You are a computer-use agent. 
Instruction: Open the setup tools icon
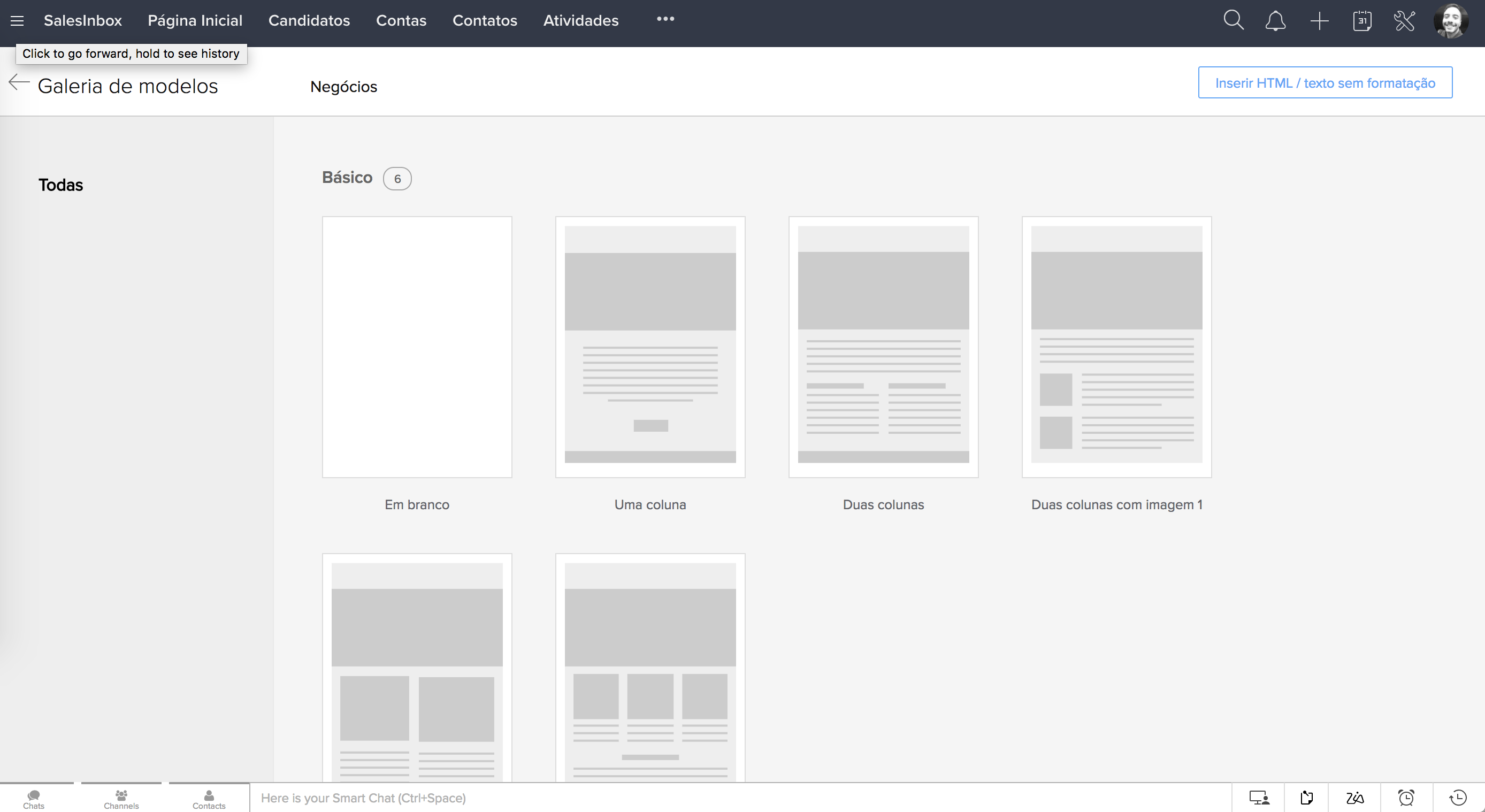point(1404,21)
